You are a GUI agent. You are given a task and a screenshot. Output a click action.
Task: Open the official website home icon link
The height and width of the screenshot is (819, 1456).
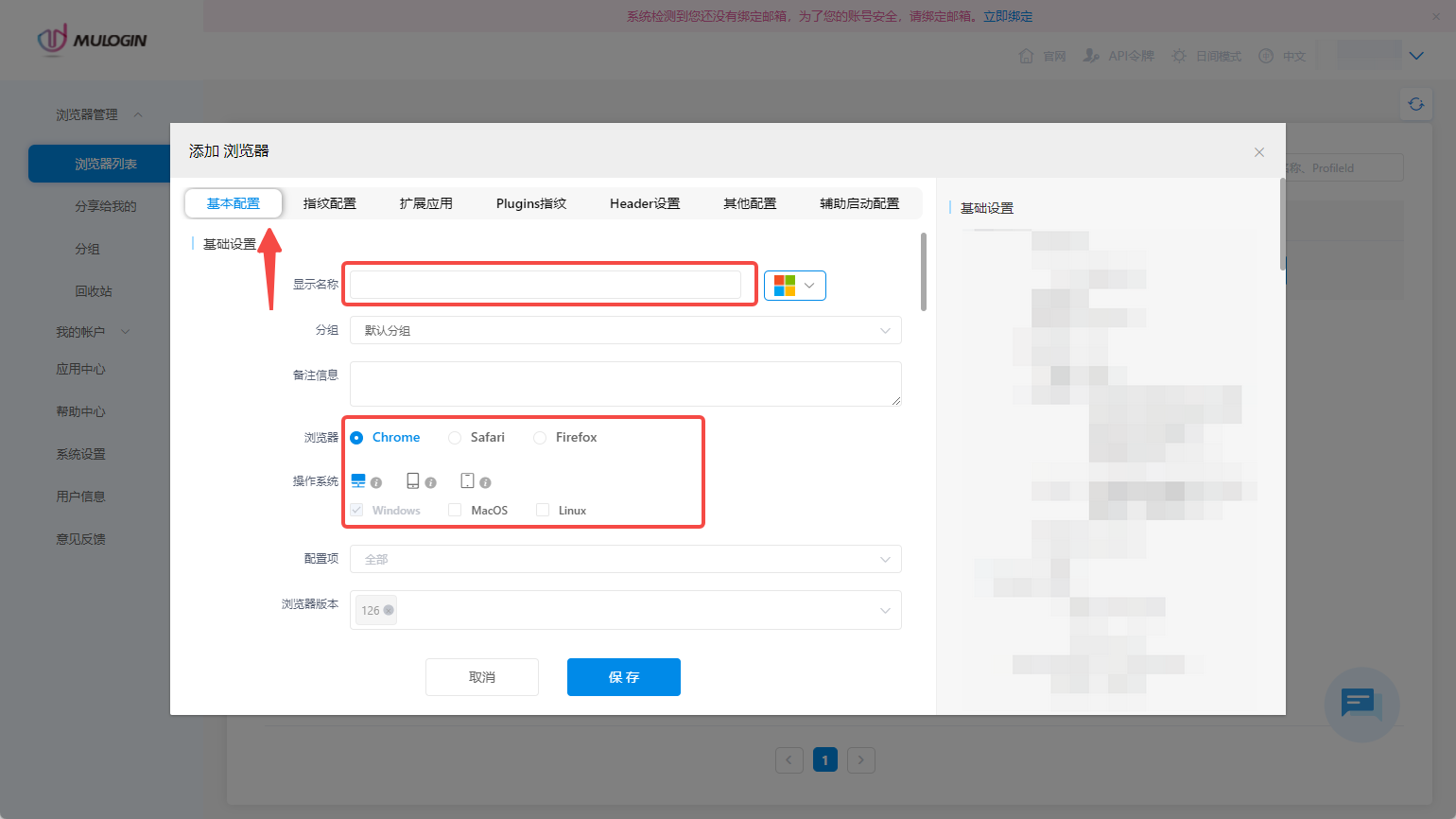pyautogui.click(x=1042, y=56)
